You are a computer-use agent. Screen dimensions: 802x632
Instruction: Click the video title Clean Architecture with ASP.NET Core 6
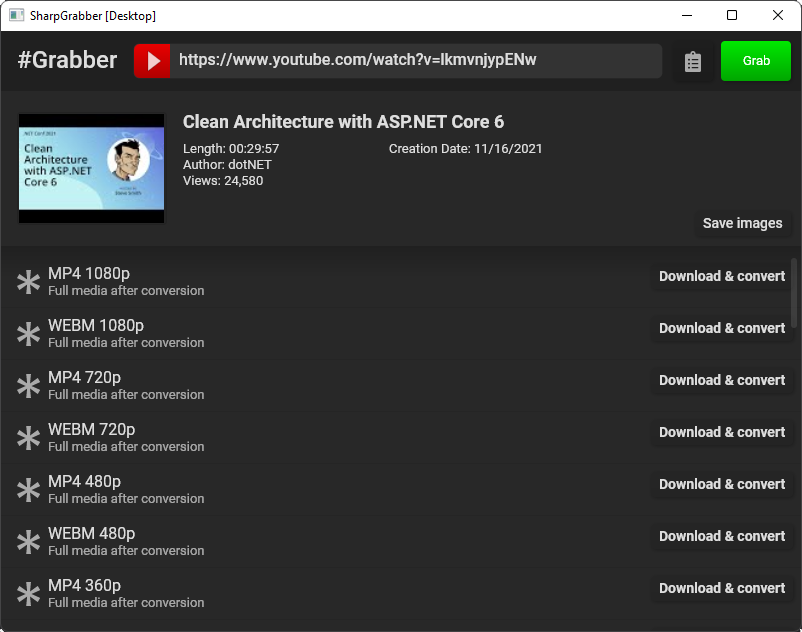tap(345, 121)
